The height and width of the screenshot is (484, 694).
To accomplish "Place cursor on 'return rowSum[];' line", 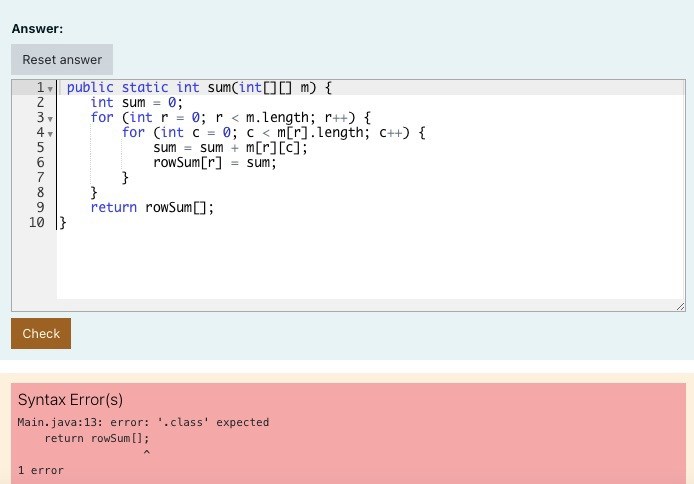I will click(x=152, y=207).
